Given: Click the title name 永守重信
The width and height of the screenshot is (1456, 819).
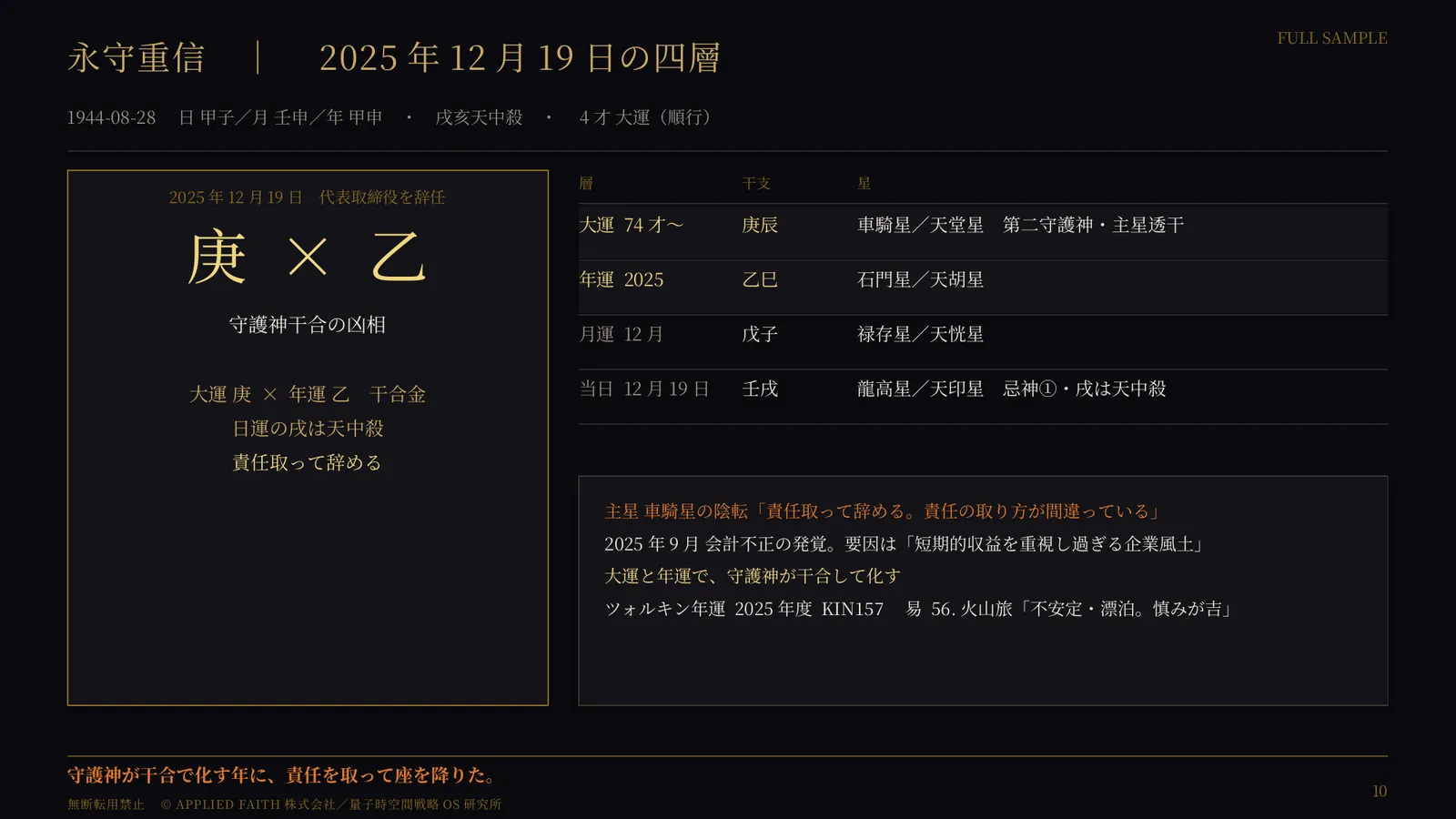Looking at the screenshot, I should (x=136, y=58).
